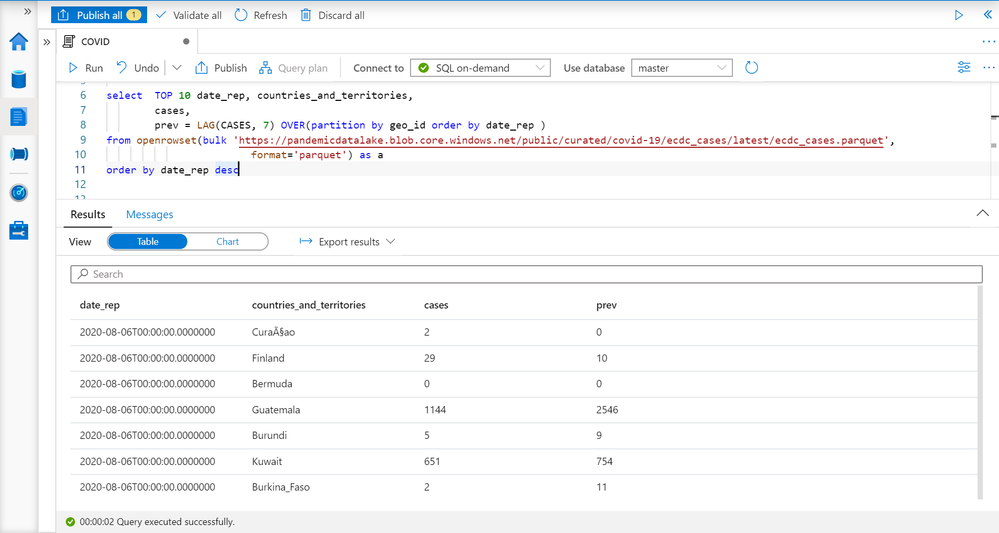Open the Home hub icon in sidebar

18,42
